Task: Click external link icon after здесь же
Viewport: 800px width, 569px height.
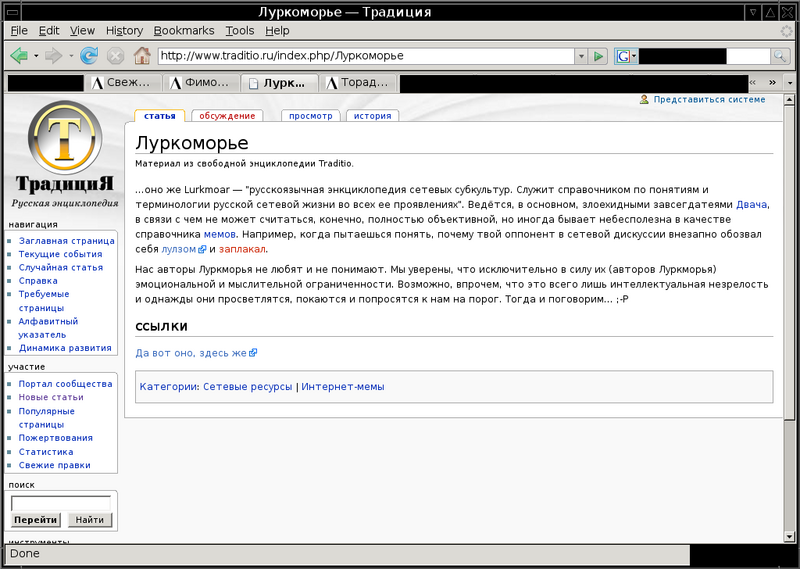Action: click(253, 353)
